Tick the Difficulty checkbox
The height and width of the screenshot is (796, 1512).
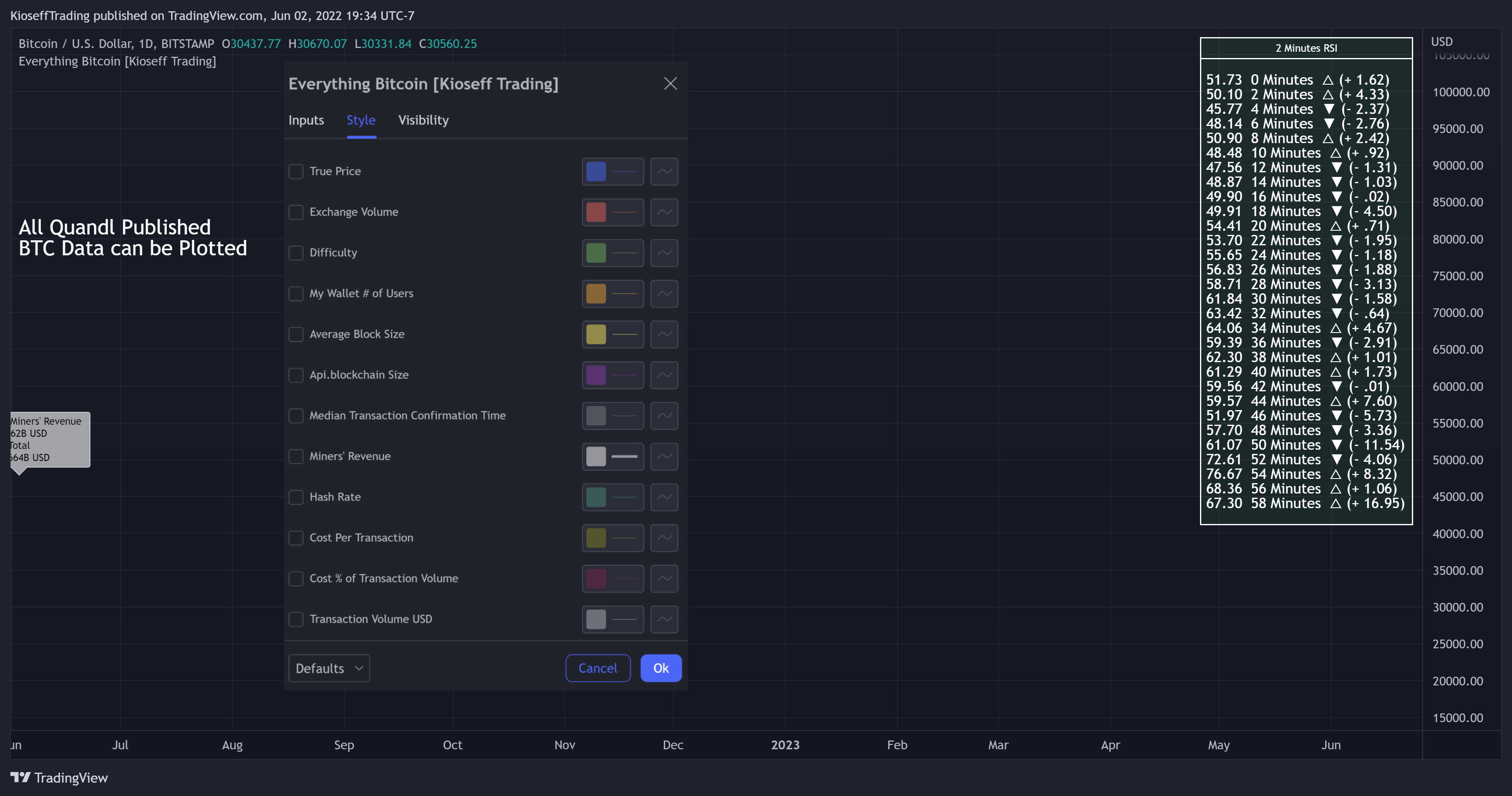[x=296, y=253]
